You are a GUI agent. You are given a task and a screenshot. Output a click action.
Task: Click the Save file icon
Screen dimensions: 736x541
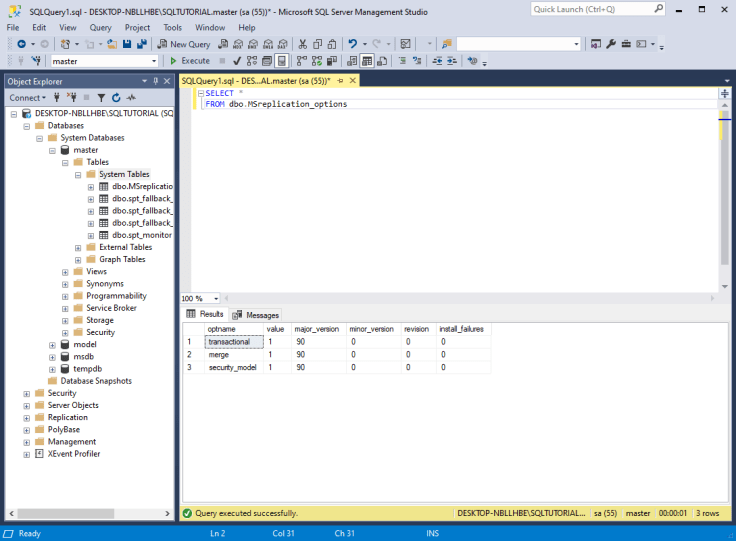coord(127,44)
